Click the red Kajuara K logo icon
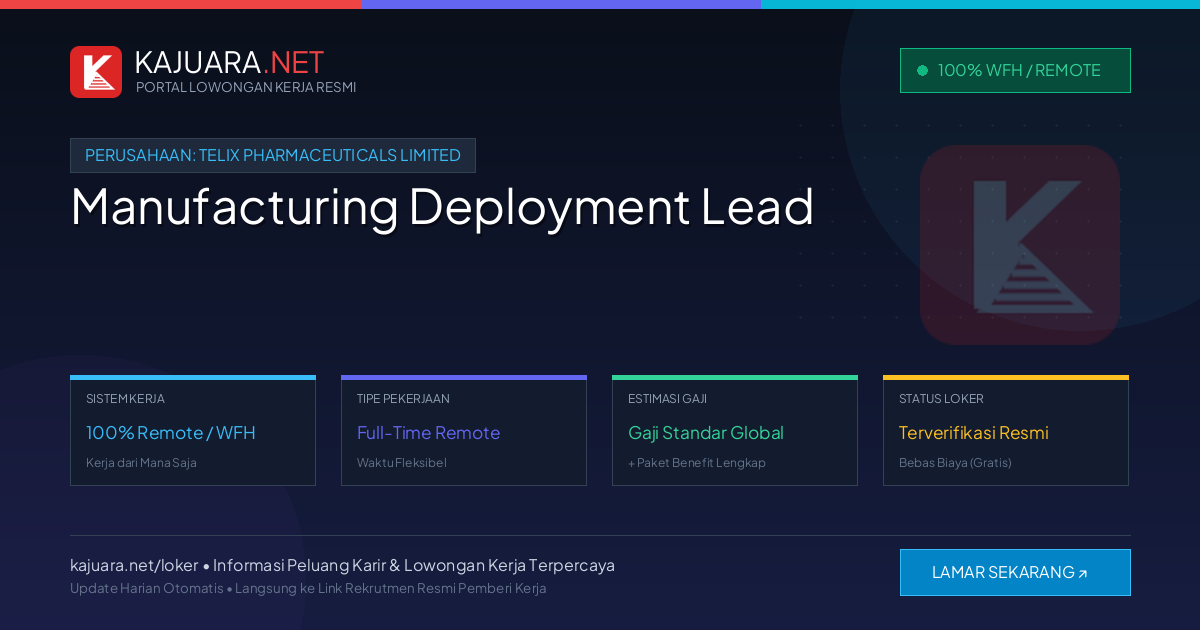The height and width of the screenshot is (630, 1200). [96, 72]
